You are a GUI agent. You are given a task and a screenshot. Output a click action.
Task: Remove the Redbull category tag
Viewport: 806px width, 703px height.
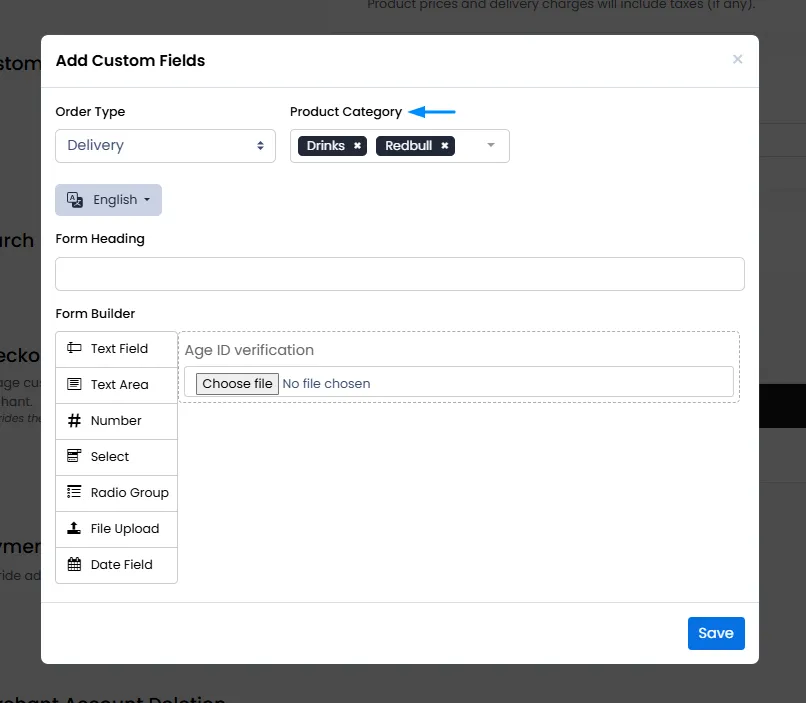[x=445, y=145]
